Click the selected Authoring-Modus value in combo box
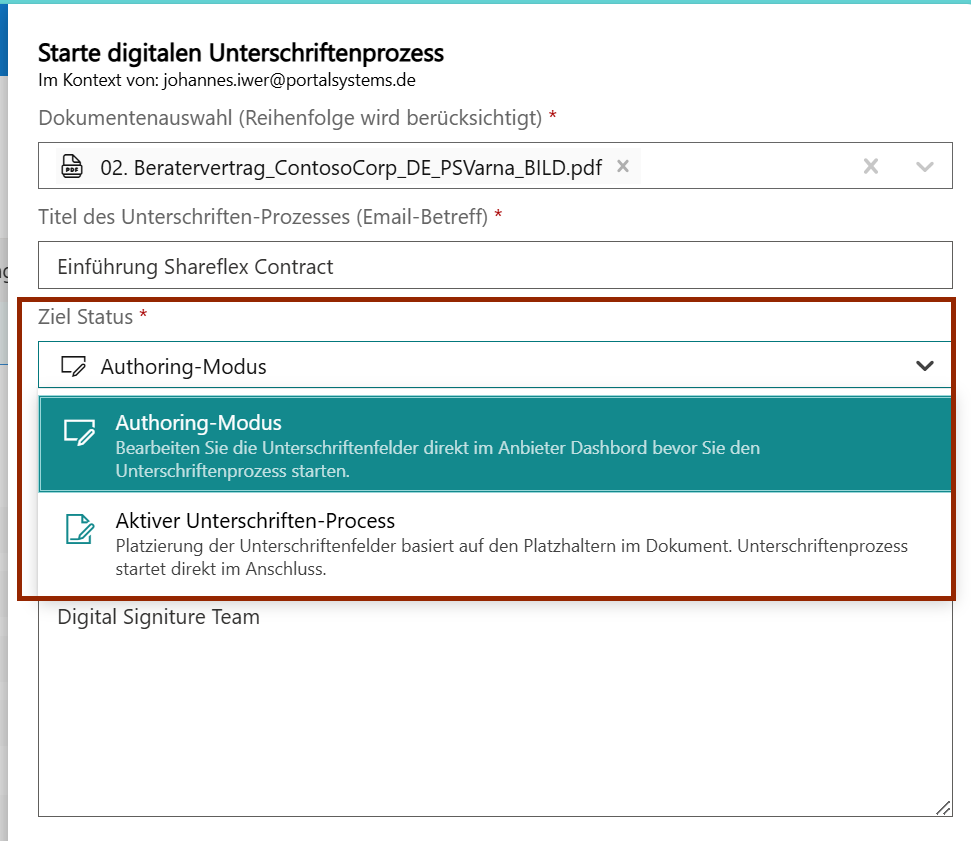 click(184, 367)
